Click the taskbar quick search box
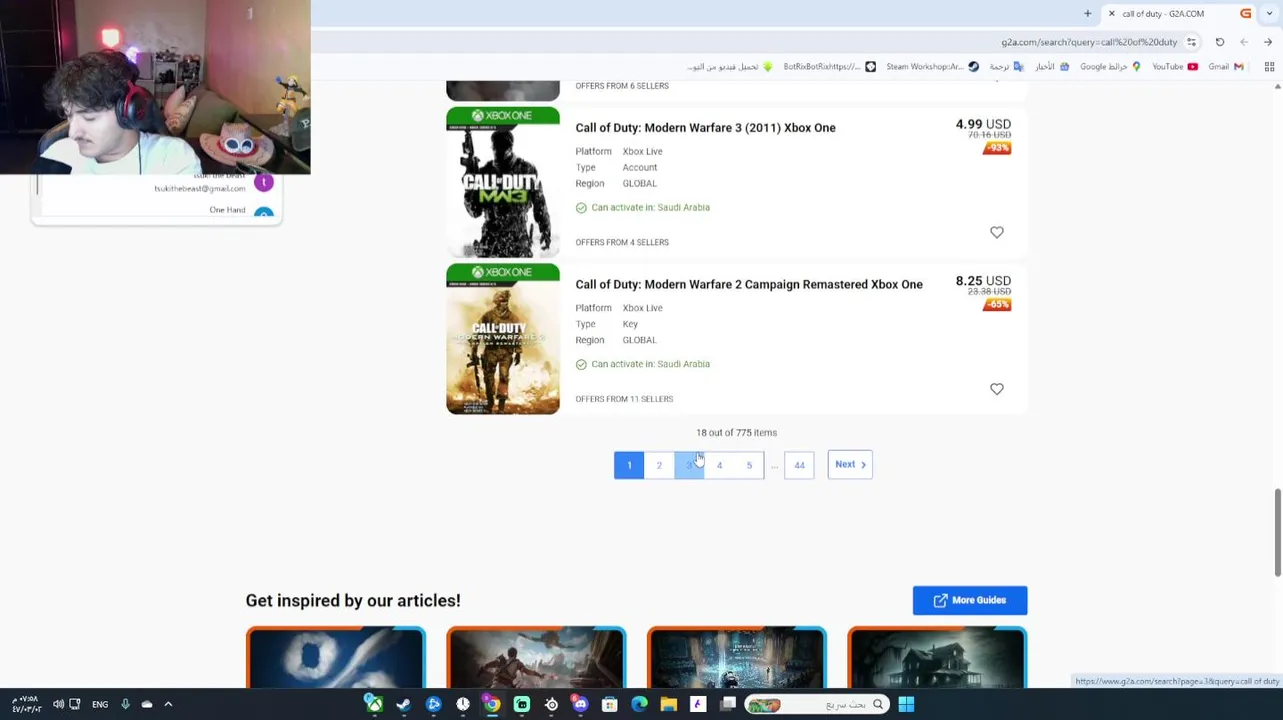This screenshot has height=720, width=1283. (x=817, y=705)
